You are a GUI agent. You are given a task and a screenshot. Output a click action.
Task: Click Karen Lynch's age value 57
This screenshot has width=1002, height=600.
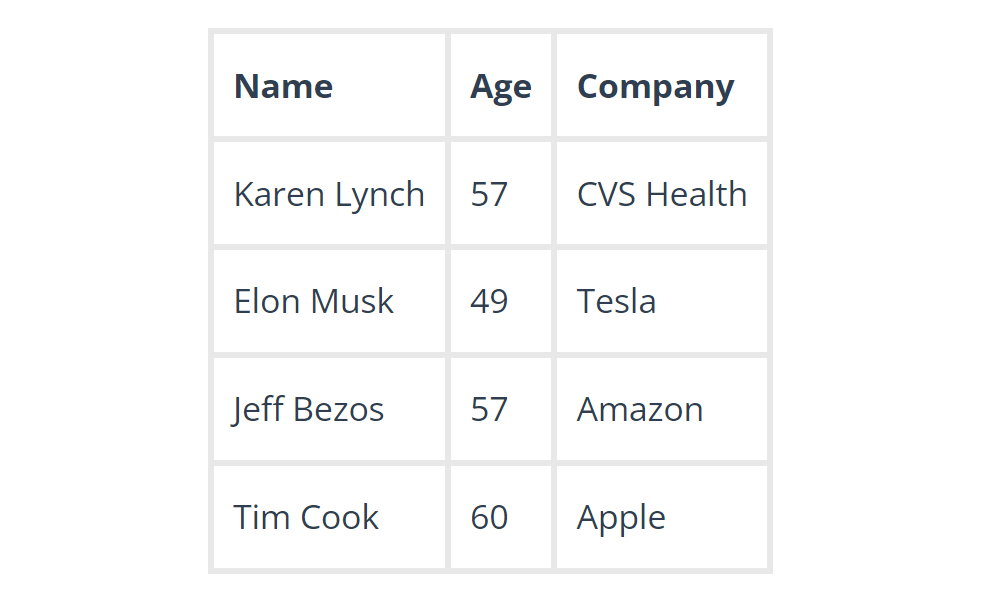pyautogui.click(x=489, y=194)
